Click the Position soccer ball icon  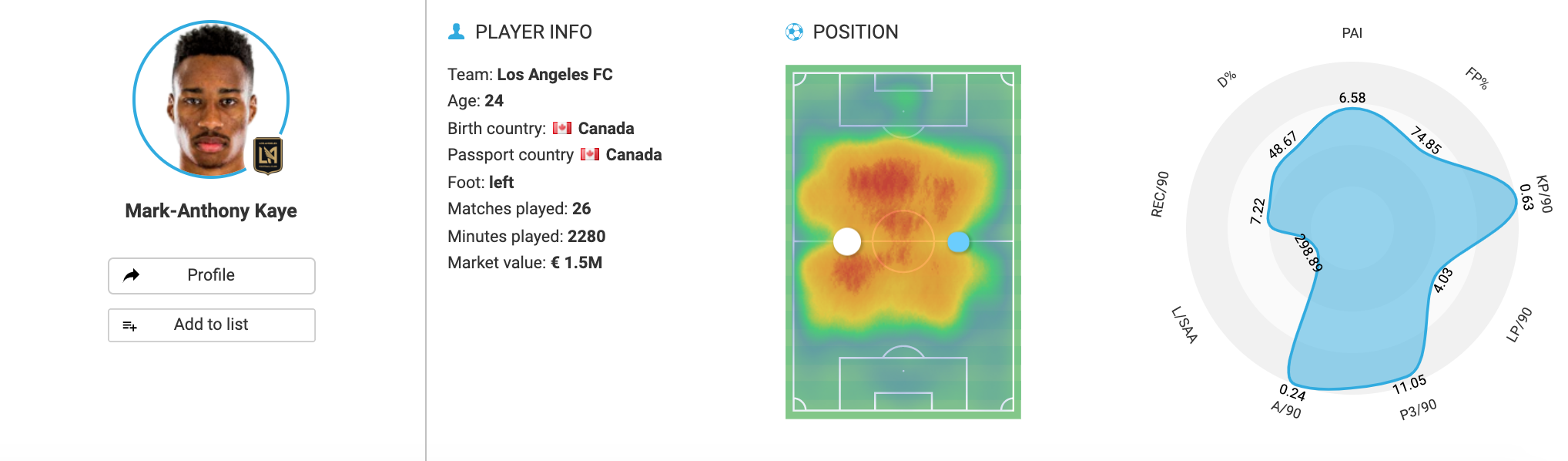click(x=794, y=32)
